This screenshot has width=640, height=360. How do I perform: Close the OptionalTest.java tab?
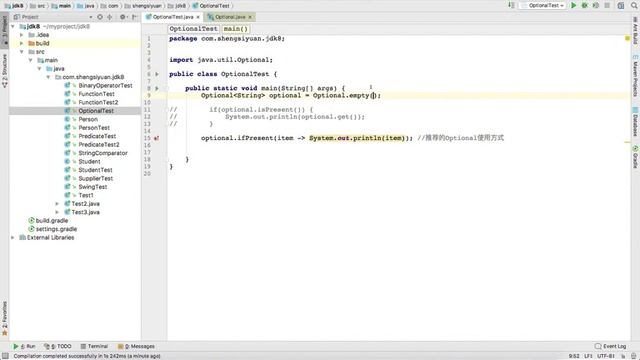[198, 17]
